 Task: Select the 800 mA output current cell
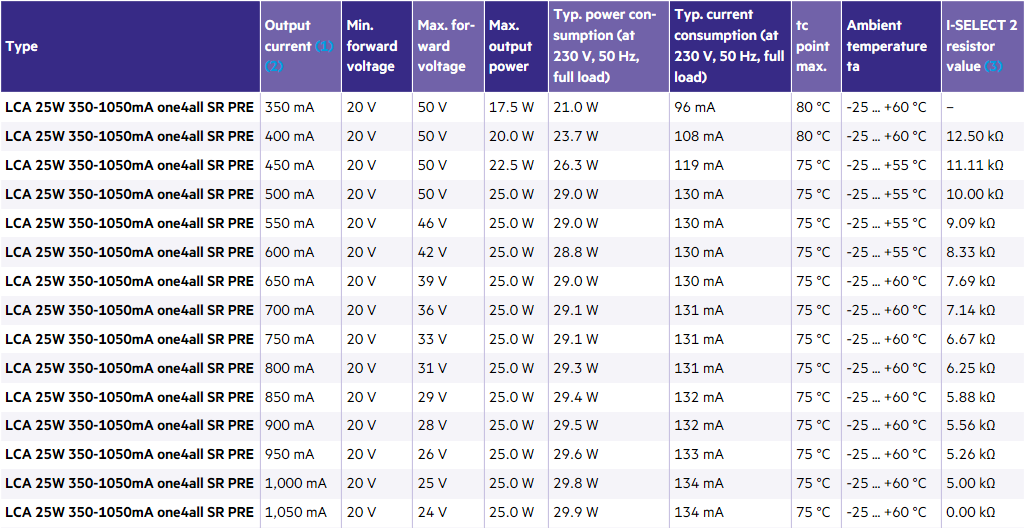[x=301, y=368]
